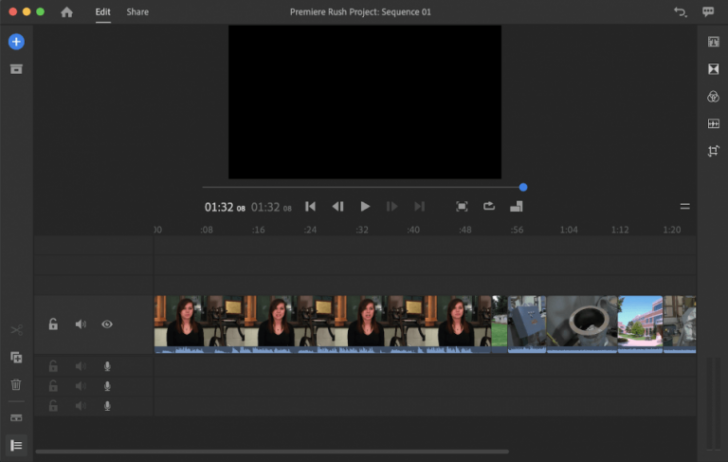Viewport: 728px width, 462px height.
Task: Toggle lock on main video track
Action: [x=53, y=324]
